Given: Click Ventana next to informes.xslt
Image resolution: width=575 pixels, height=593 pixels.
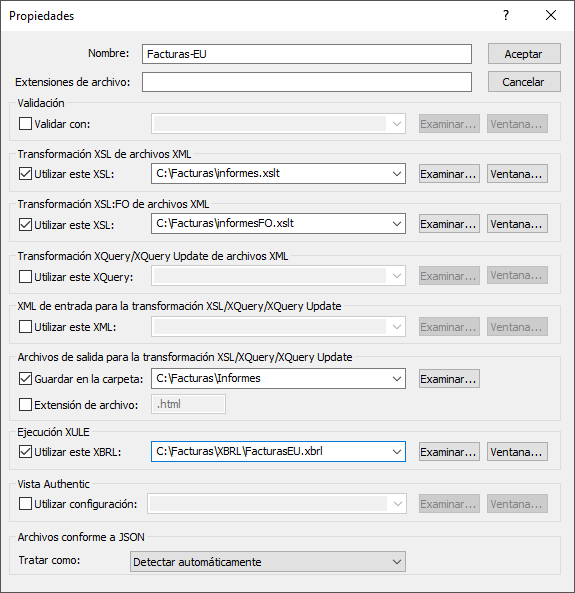Looking at the screenshot, I should (517, 174).
